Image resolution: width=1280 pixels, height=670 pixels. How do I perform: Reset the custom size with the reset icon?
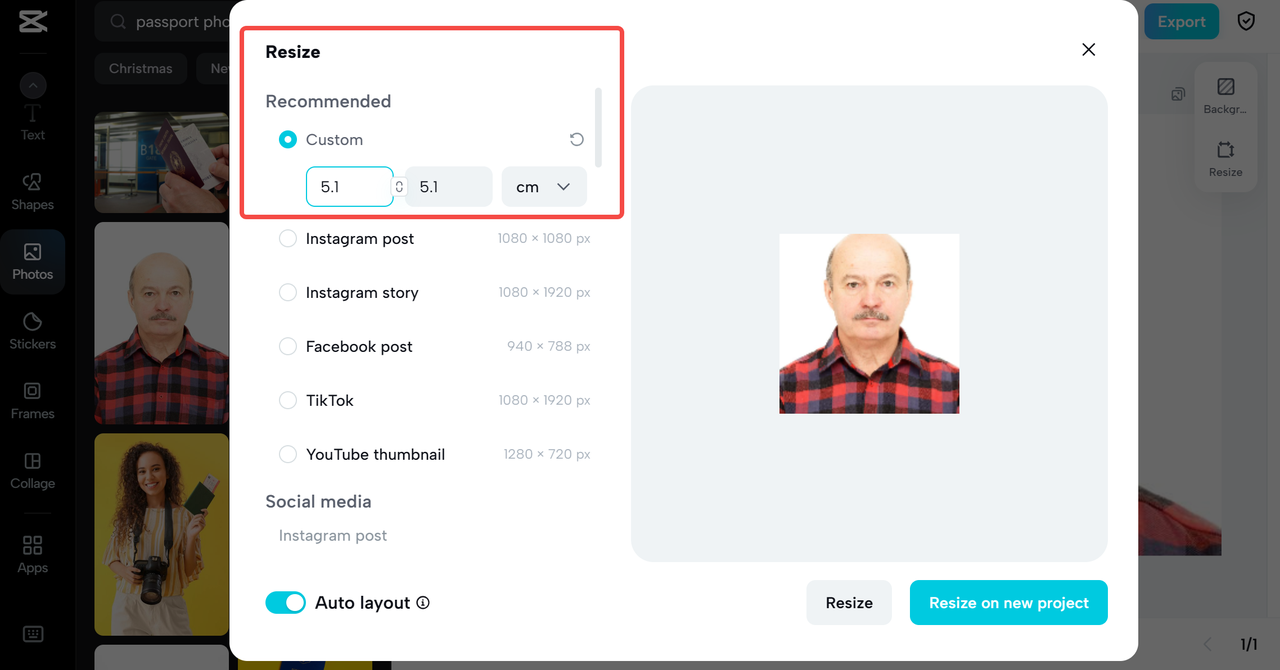(x=577, y=140)
